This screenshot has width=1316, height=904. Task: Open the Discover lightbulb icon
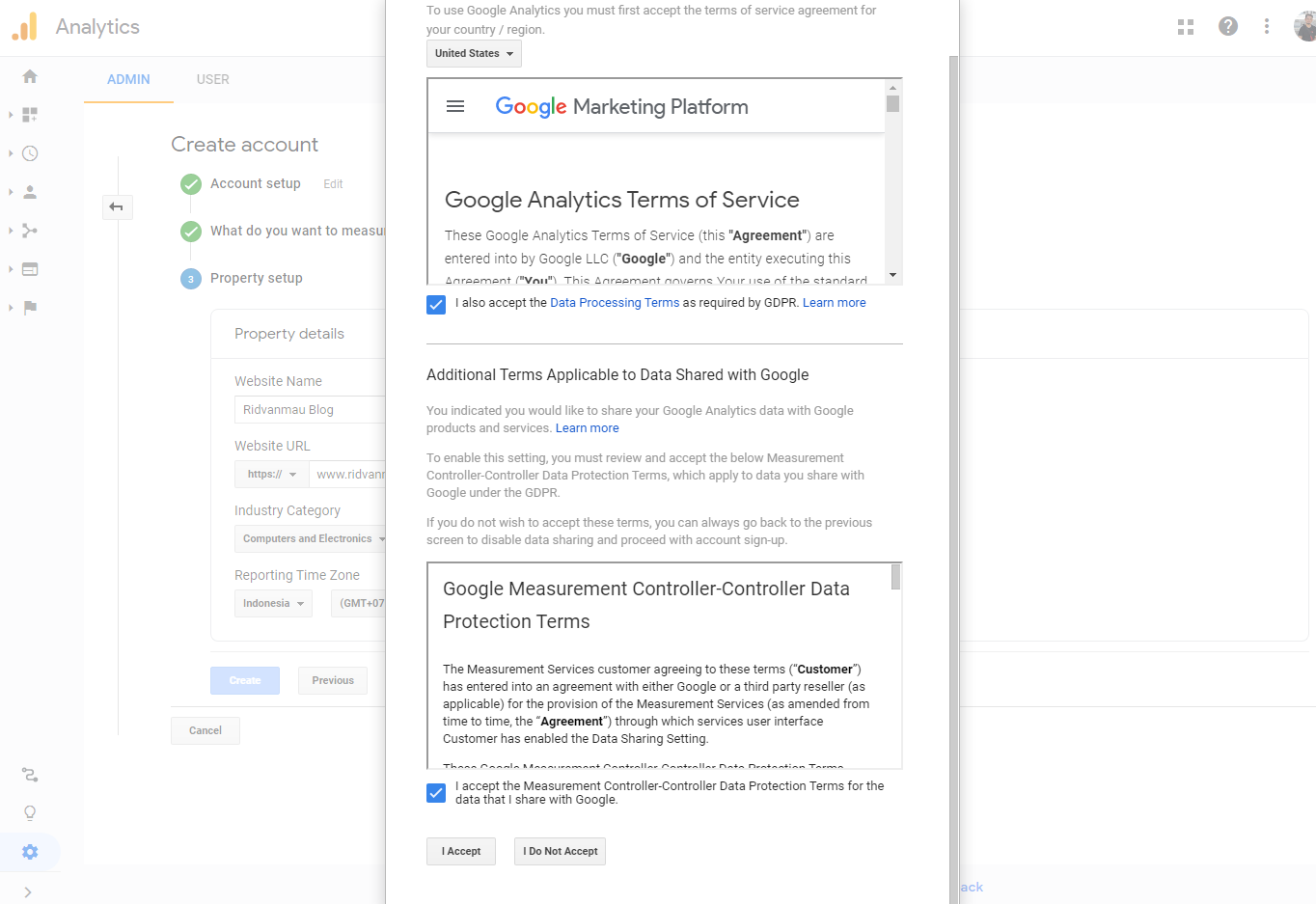(x=30, y=813)
